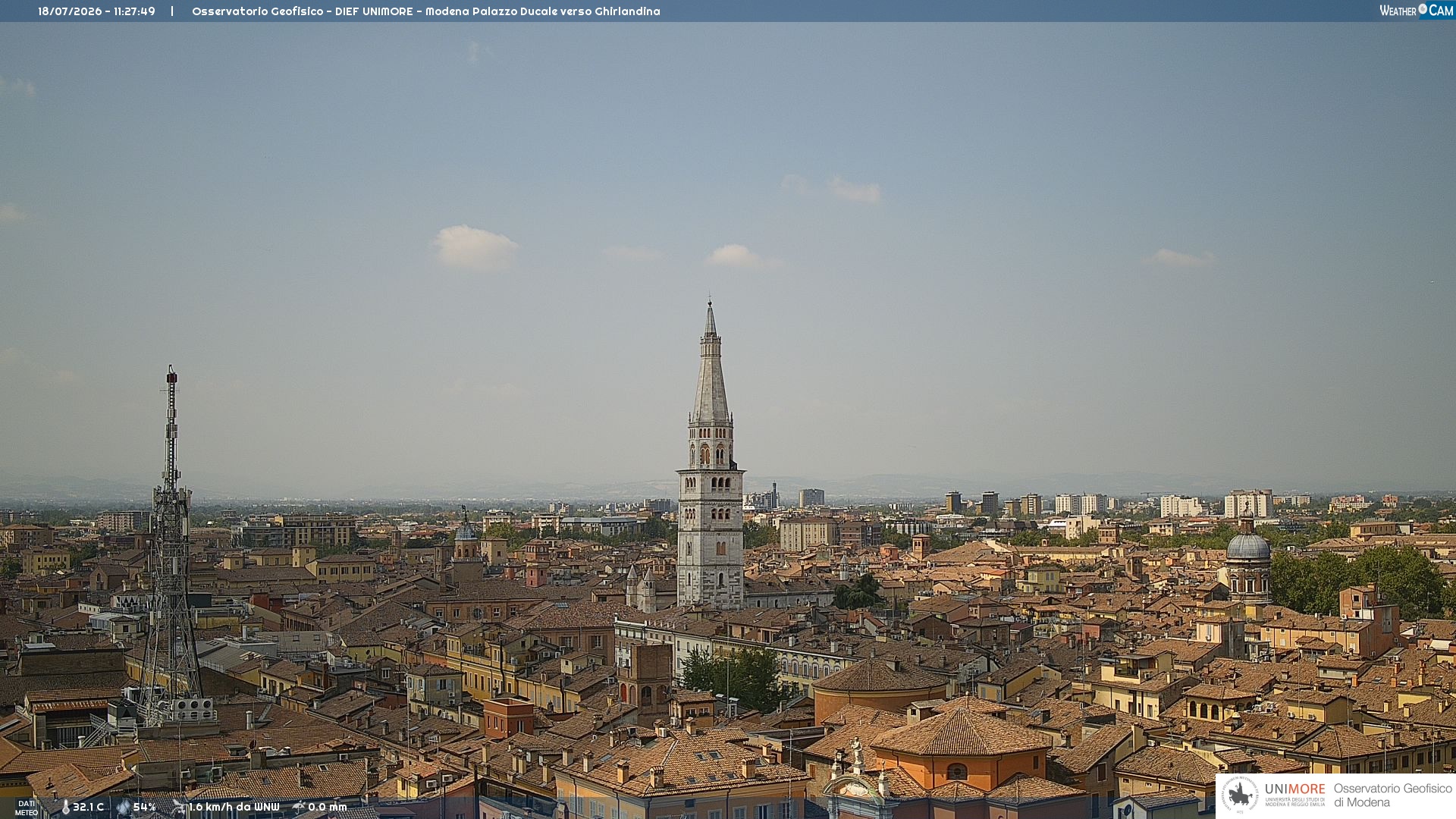Click the umbrella rainfall icon
This screenshot has height=819, width=1456.
pyautogui.click(x=299, y=807)
